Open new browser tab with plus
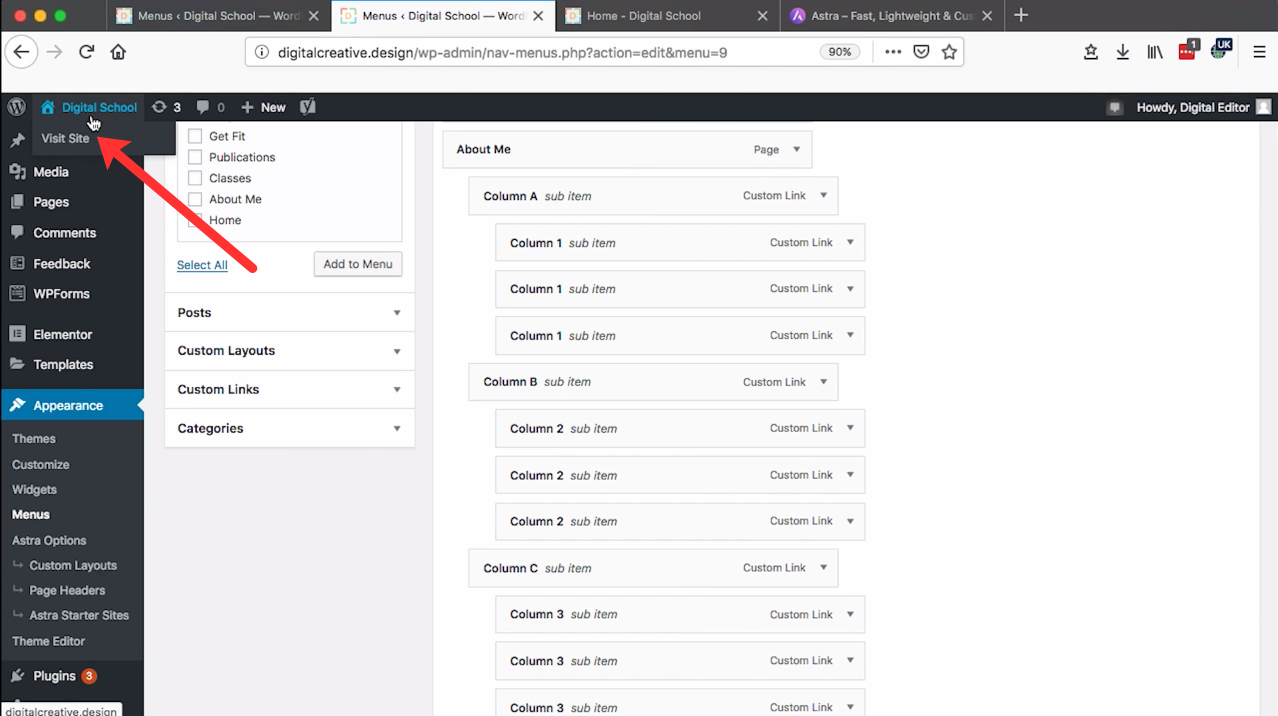 tap(1021, 15)
